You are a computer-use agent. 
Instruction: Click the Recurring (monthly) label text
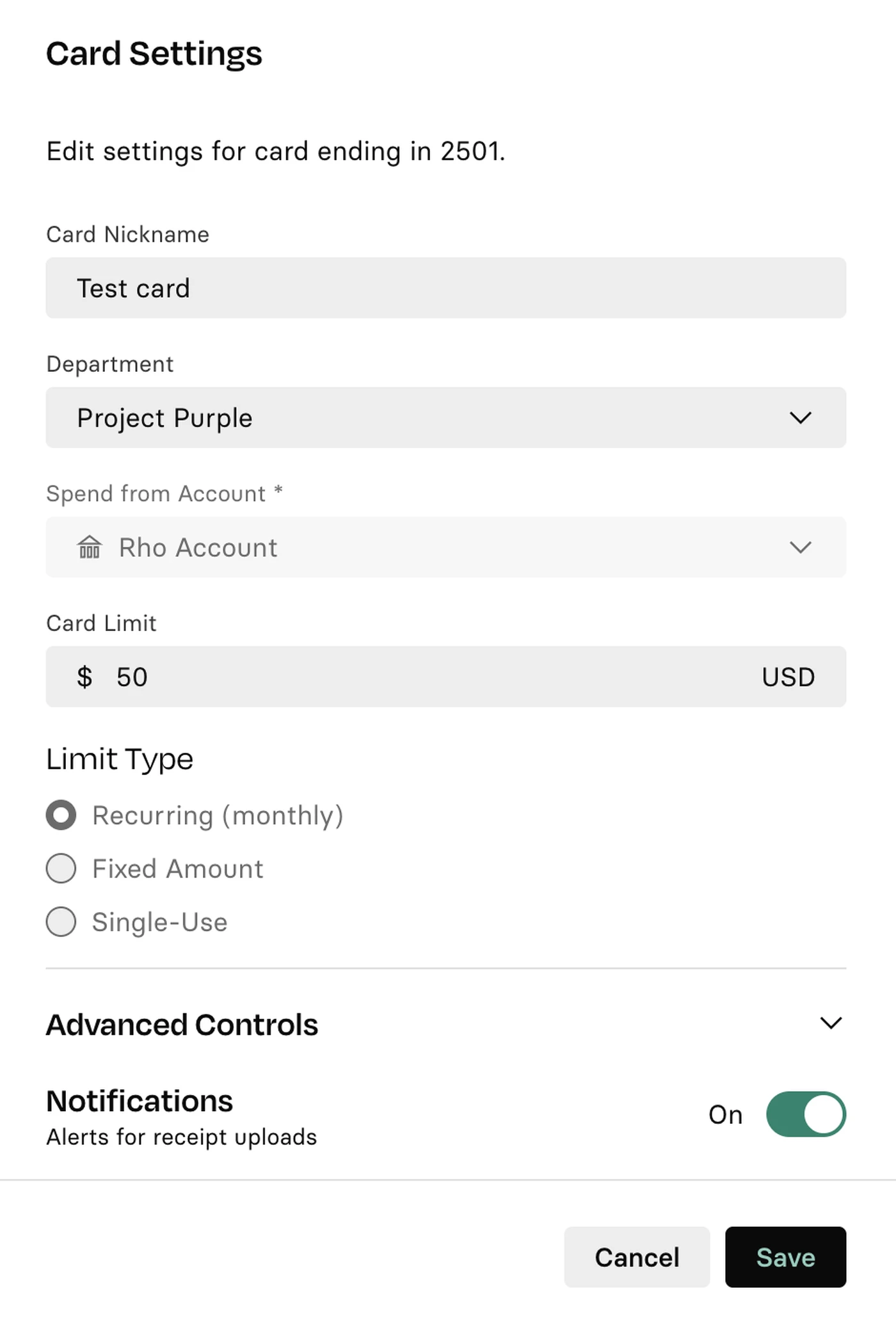[218, 816]
